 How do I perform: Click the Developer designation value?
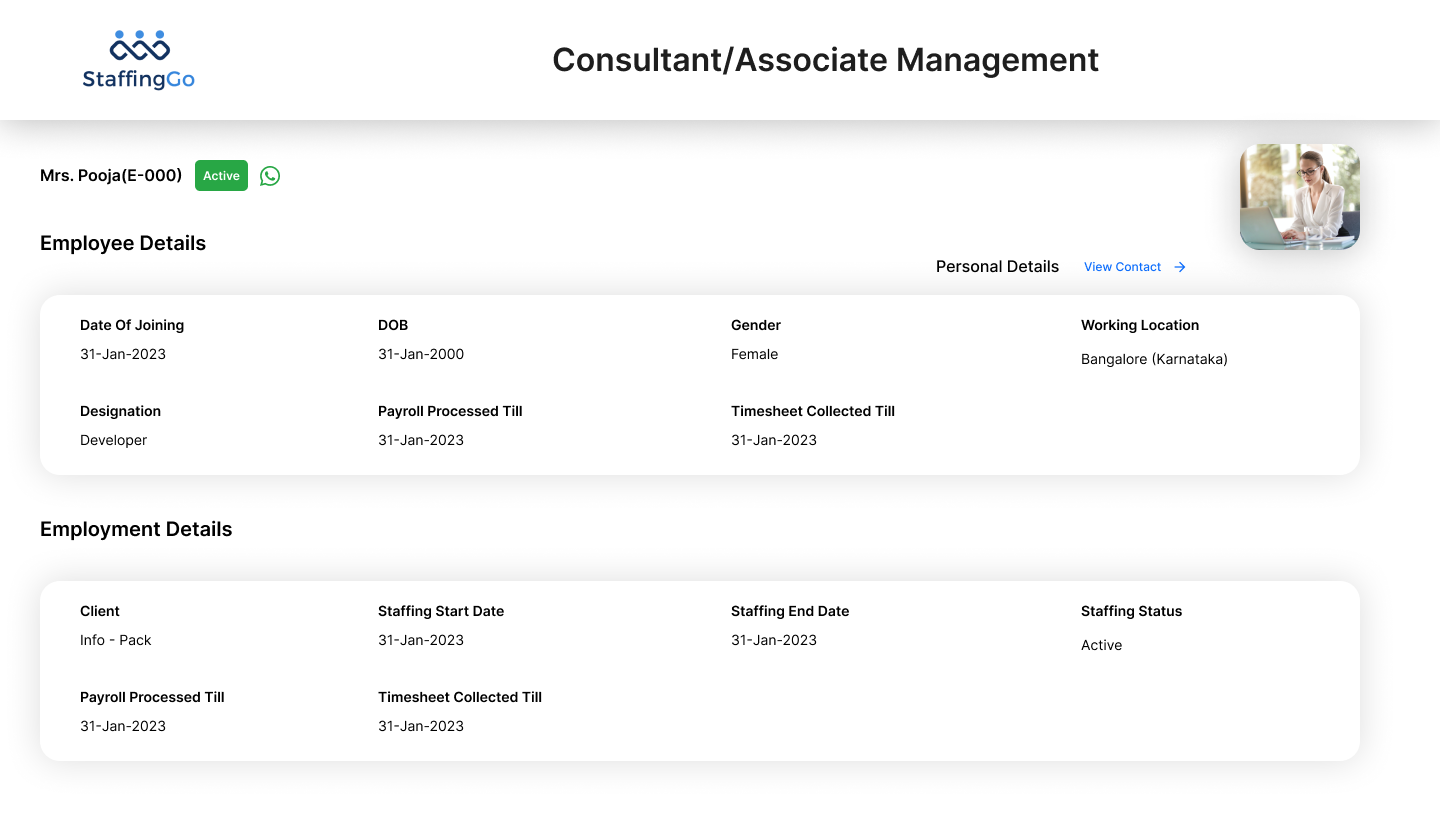click(x=113, y=440)
